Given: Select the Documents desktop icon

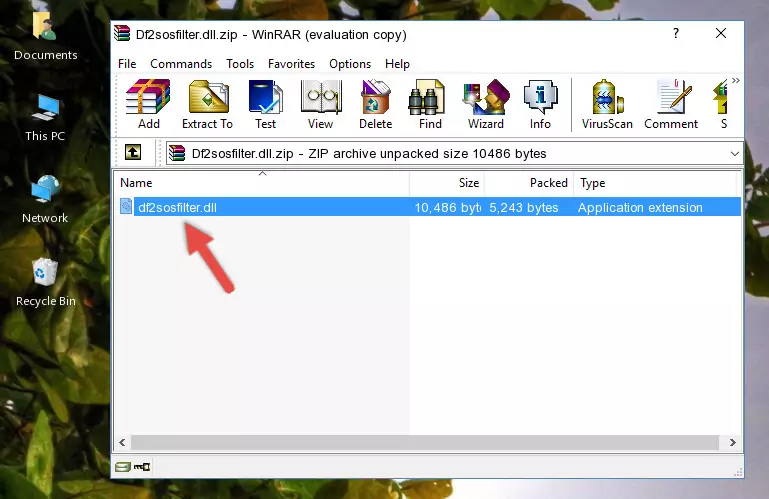Looking at the screenshot, I should point(45,36).
